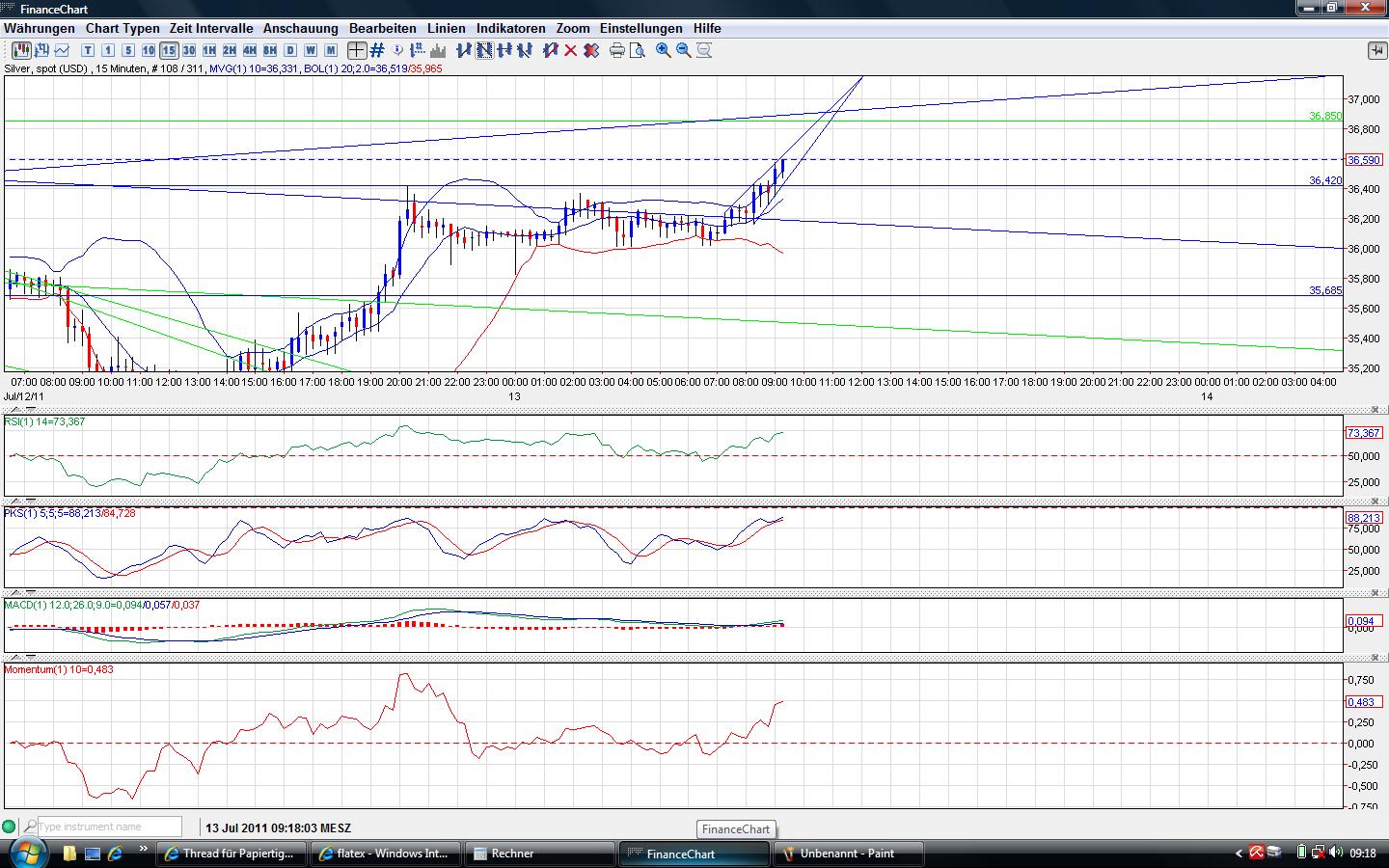Viewport: 1389px width, 868px height.
Task: Click the Type instrument name search field
Action: 109,827
